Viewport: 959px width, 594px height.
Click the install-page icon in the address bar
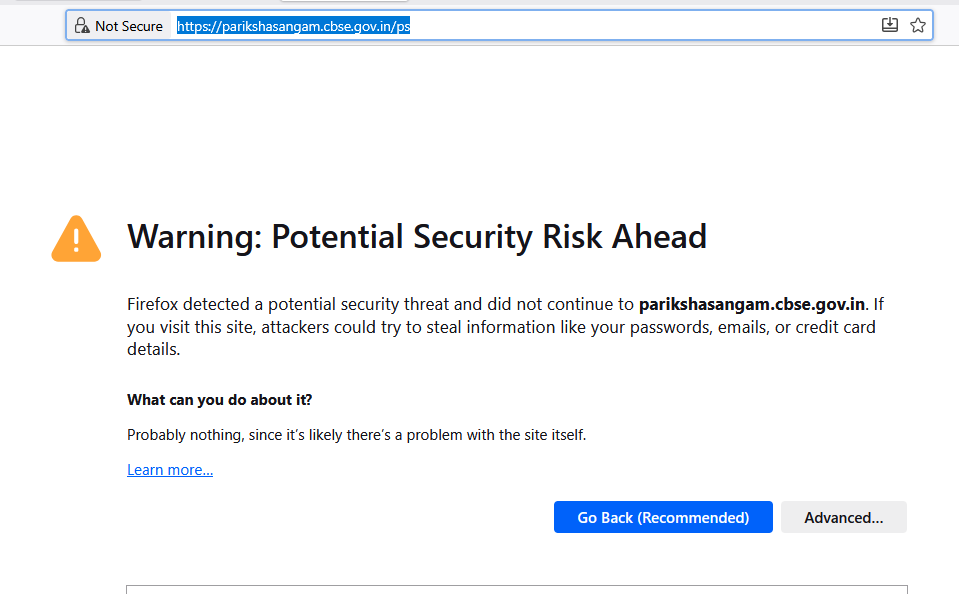pyautogui.click(x=890, y=26)
